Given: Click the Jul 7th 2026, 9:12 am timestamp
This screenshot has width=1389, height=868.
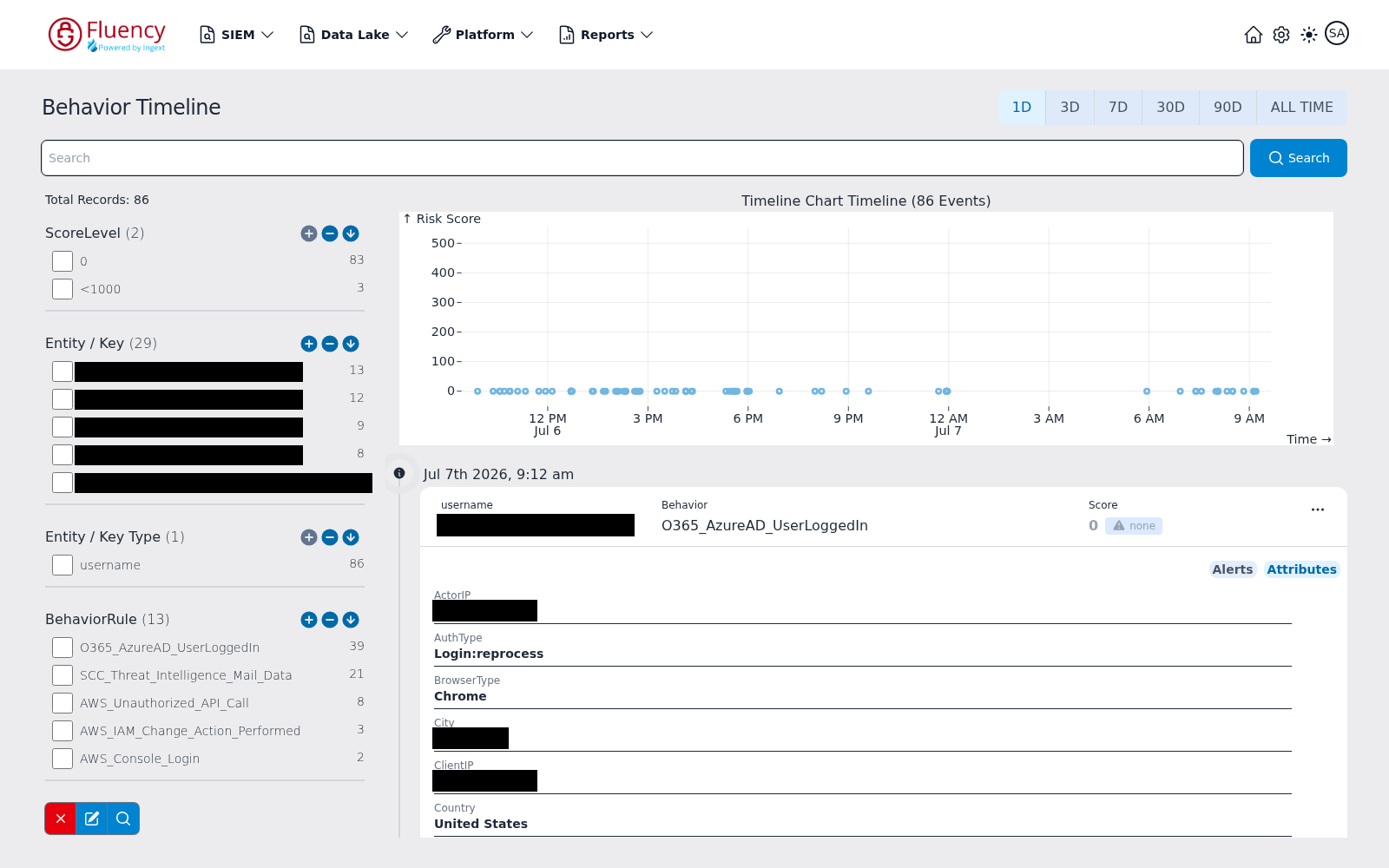Looking at the screenshot, I should click(x=498, y=475).
